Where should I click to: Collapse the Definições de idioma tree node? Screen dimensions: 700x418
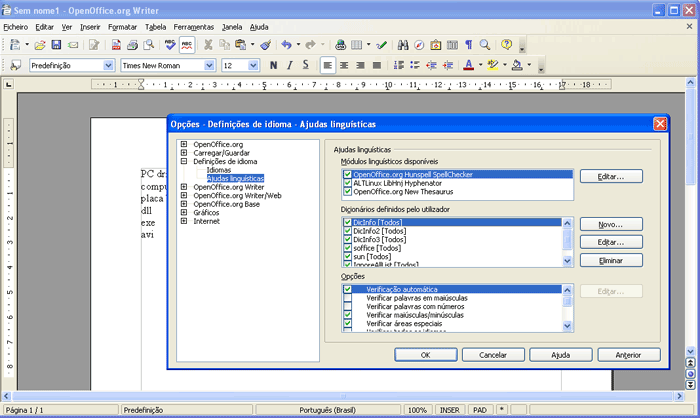(x=185, y=161)
